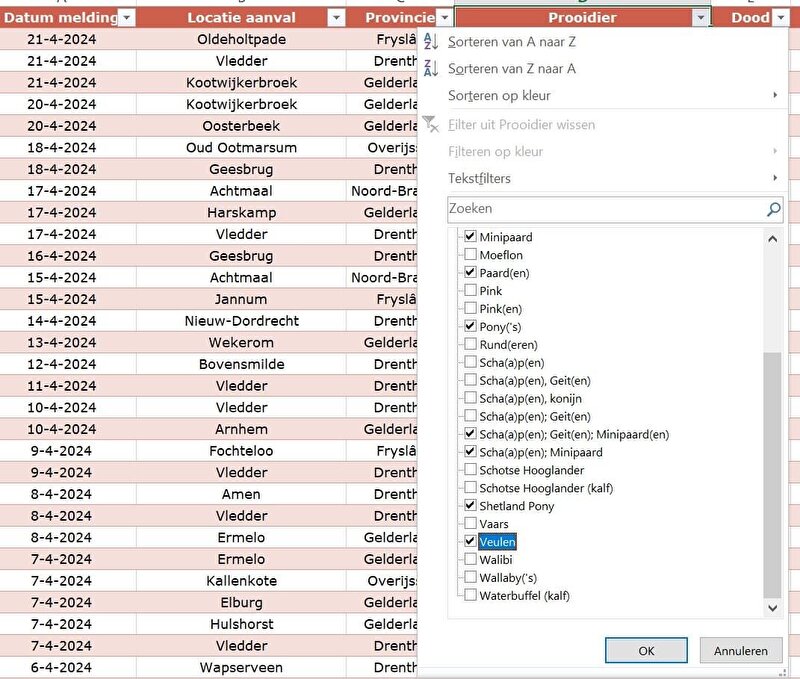Image resolution: width=800 pixels, height=679 pixels.
Task: Select the Harskamp location cell
Action: pyautogui.click(x=241, y=212)
